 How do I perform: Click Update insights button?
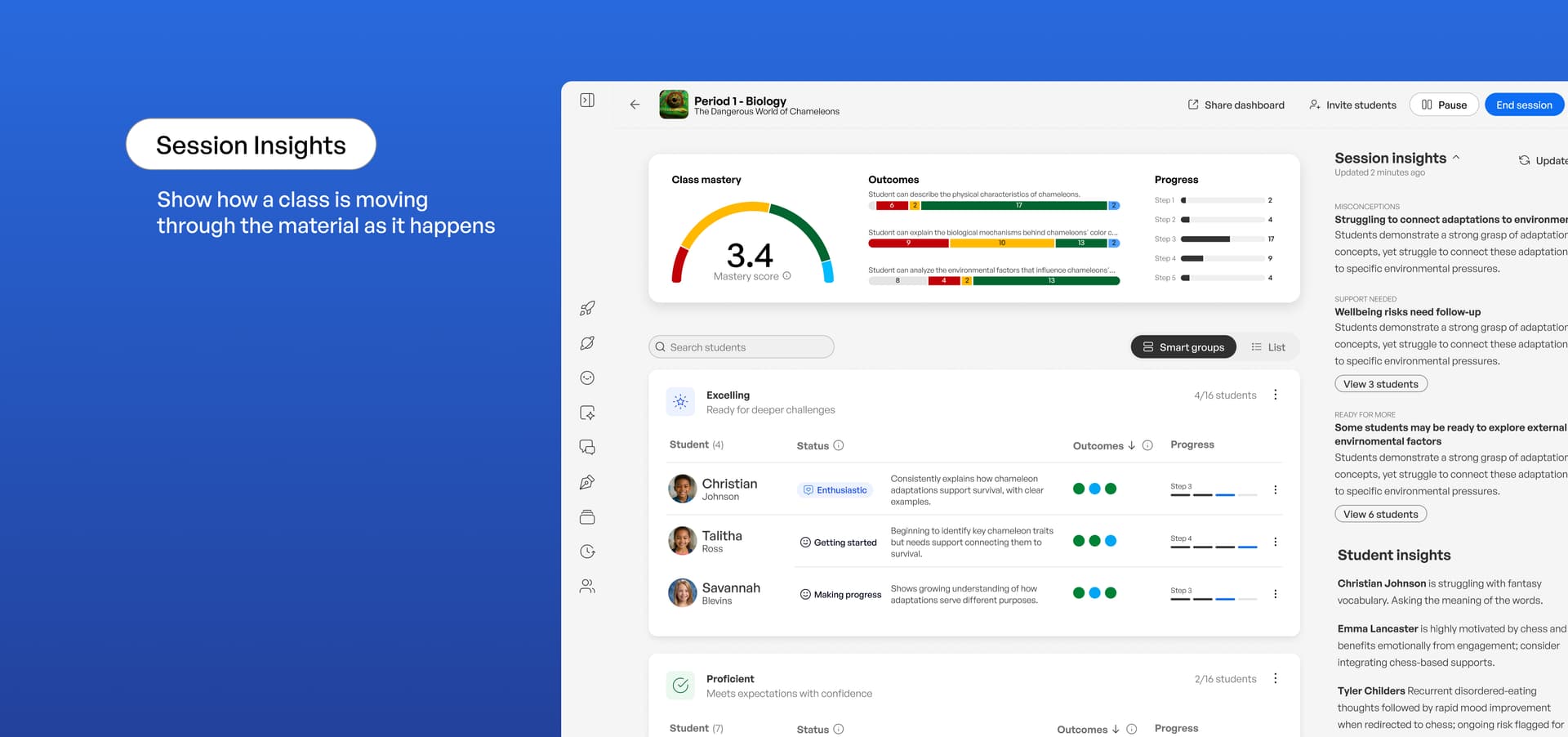pos(1543,160)
